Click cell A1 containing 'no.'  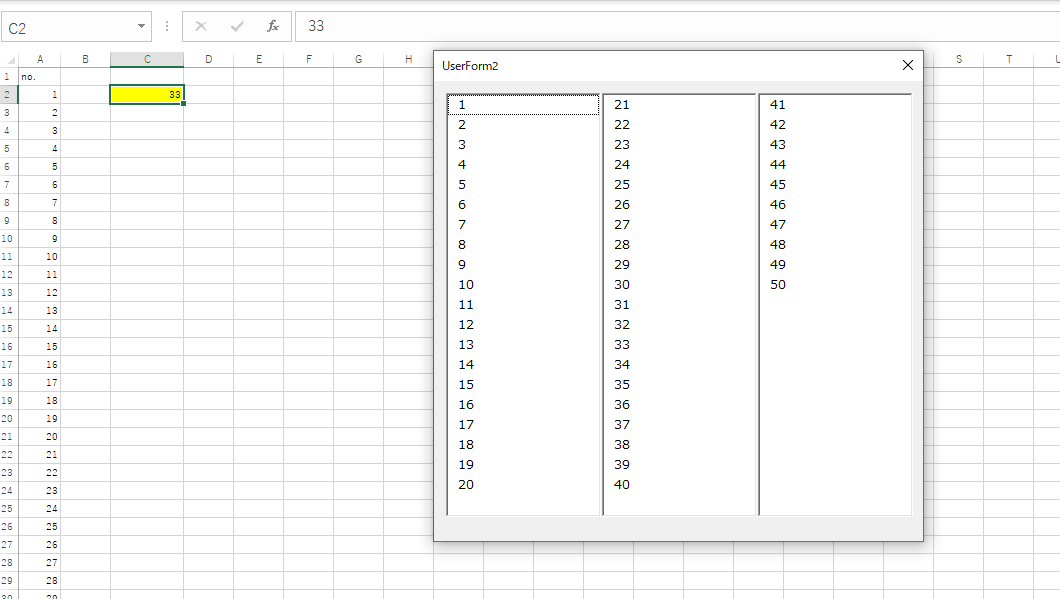coord(39,76)
